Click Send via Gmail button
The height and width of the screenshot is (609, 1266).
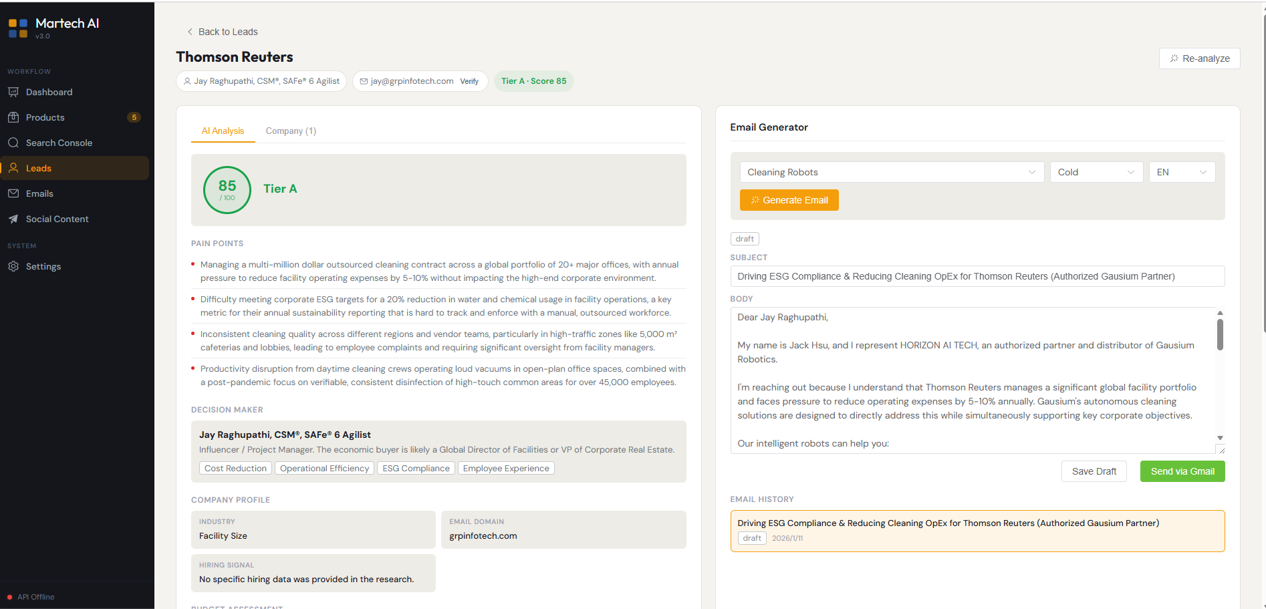click(1182, 471)
